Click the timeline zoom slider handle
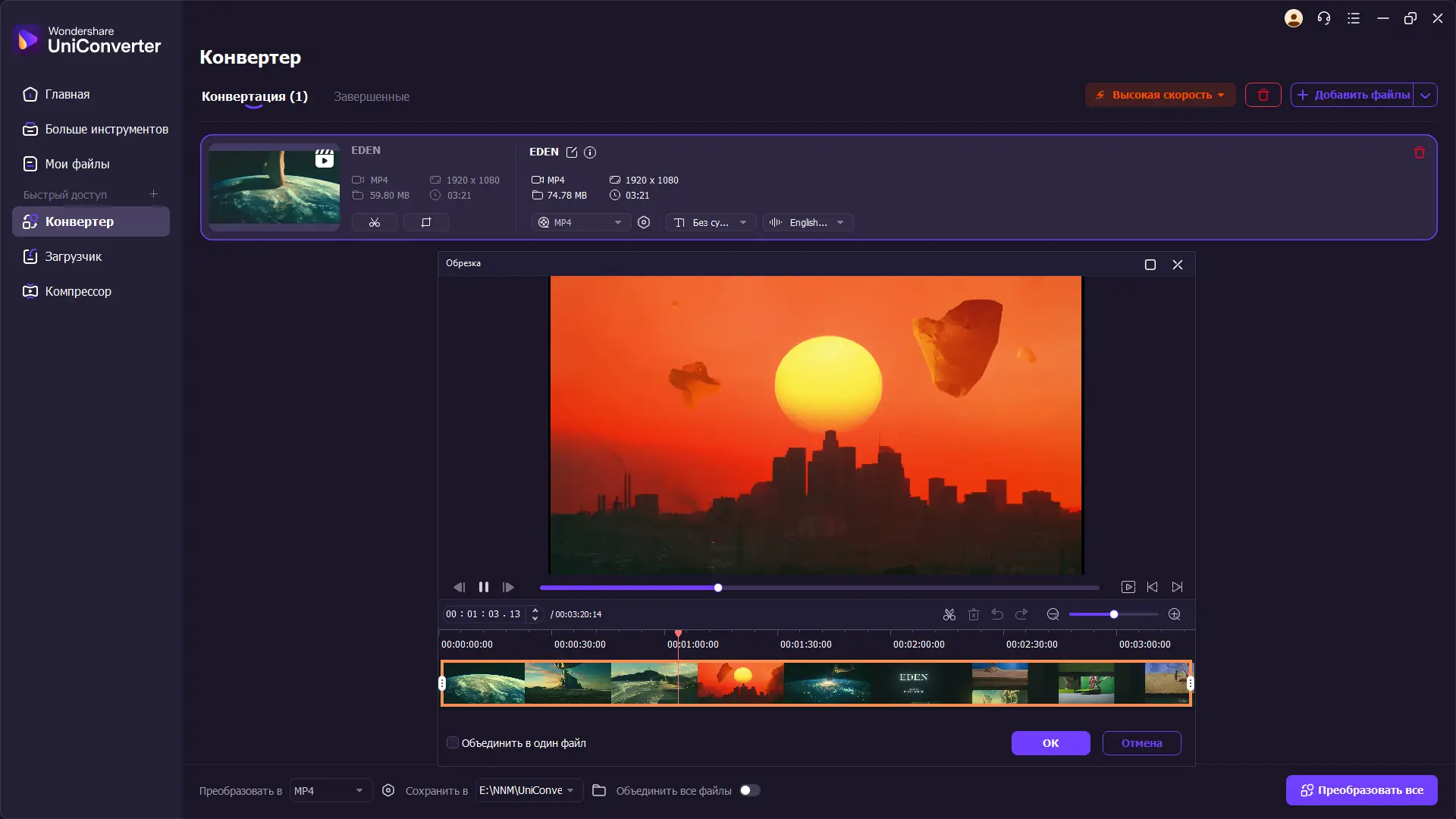This screenshot has width=1456, height=819. (x=1114, y=614)
